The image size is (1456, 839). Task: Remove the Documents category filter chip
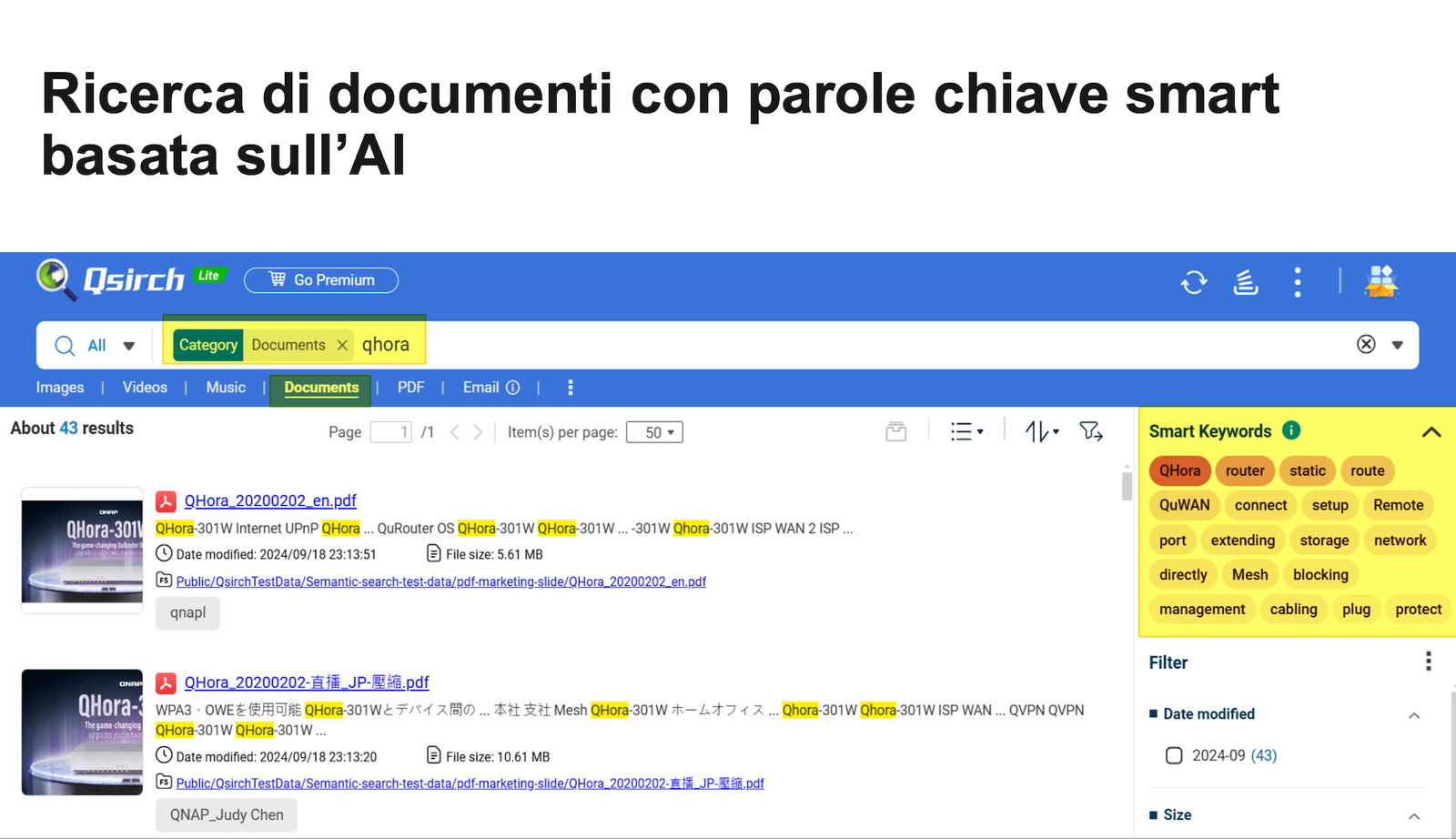(342, 345)
